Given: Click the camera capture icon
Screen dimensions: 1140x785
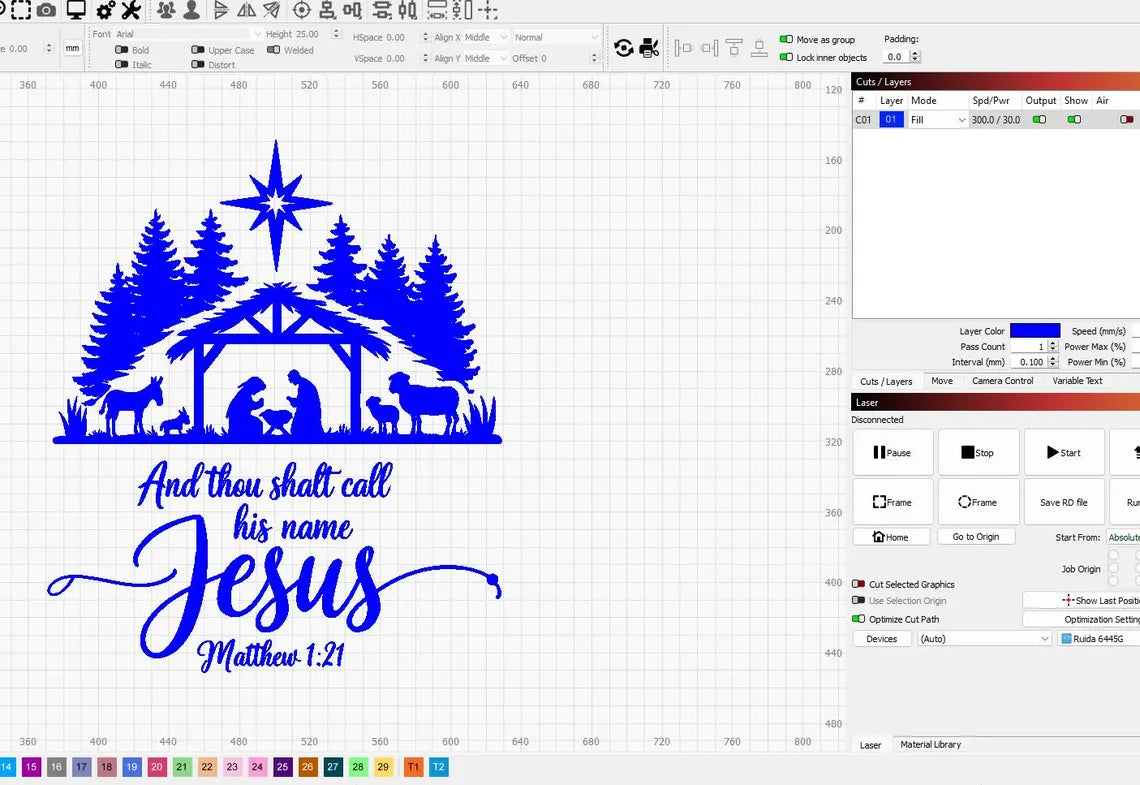Looking at the screenshot, I should 46,10.
